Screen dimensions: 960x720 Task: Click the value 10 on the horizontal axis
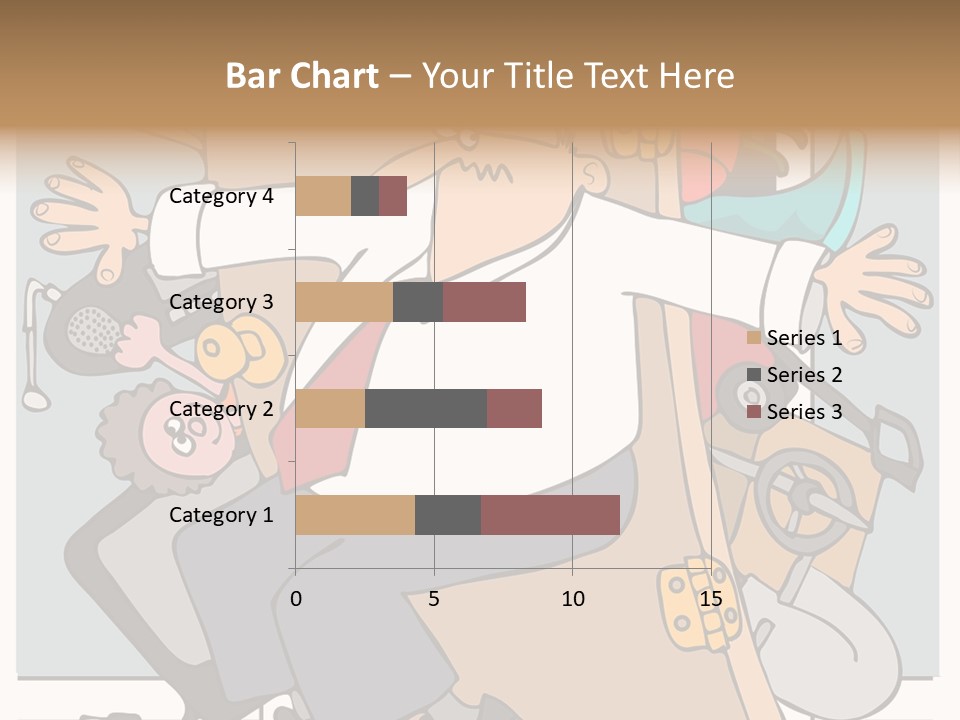tap(572, 599)
